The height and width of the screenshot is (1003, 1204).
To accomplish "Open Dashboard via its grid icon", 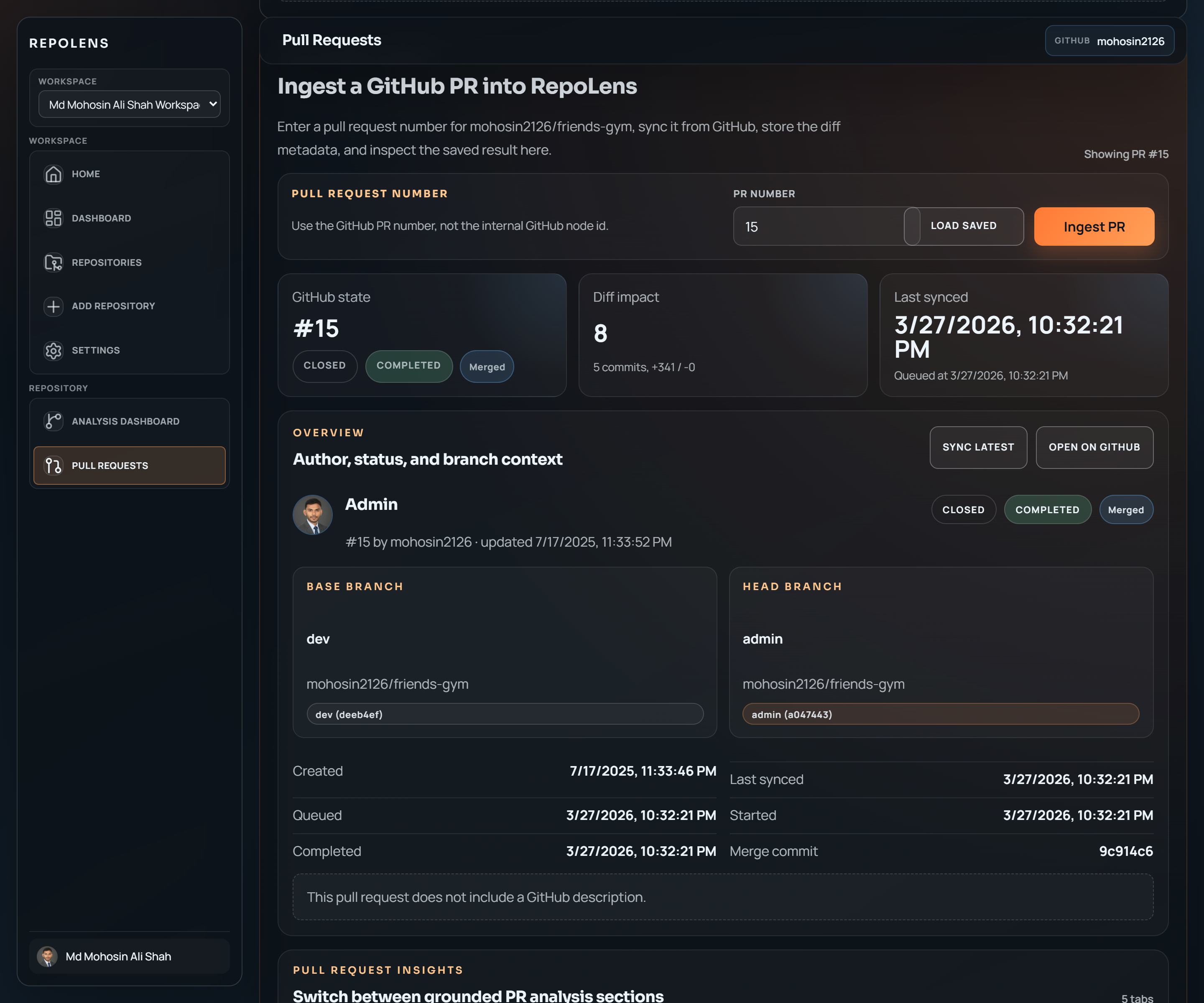I will coord(54,219).
